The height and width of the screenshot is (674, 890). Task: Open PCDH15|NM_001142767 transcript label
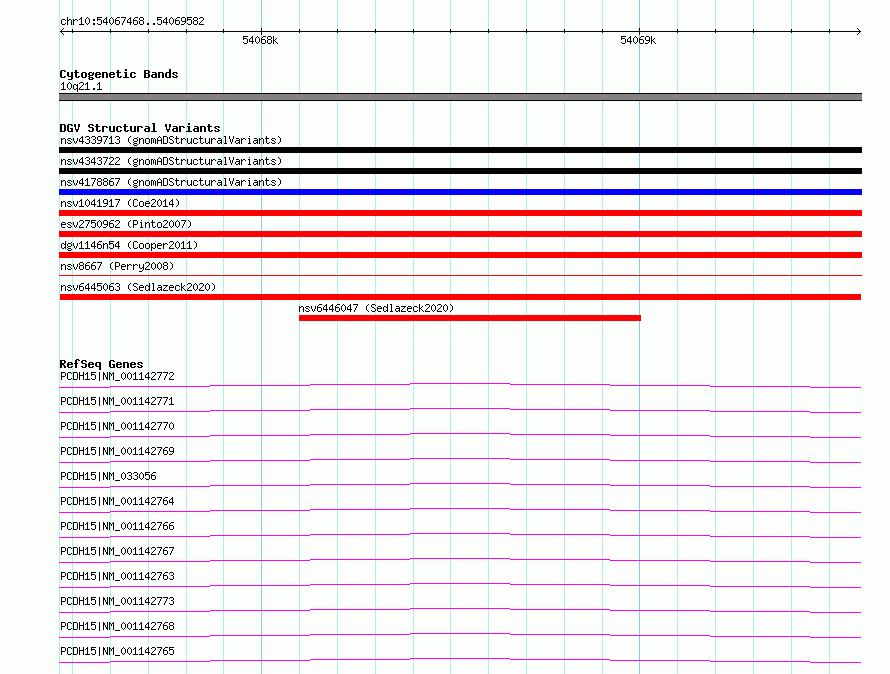[x=117, y=551]
